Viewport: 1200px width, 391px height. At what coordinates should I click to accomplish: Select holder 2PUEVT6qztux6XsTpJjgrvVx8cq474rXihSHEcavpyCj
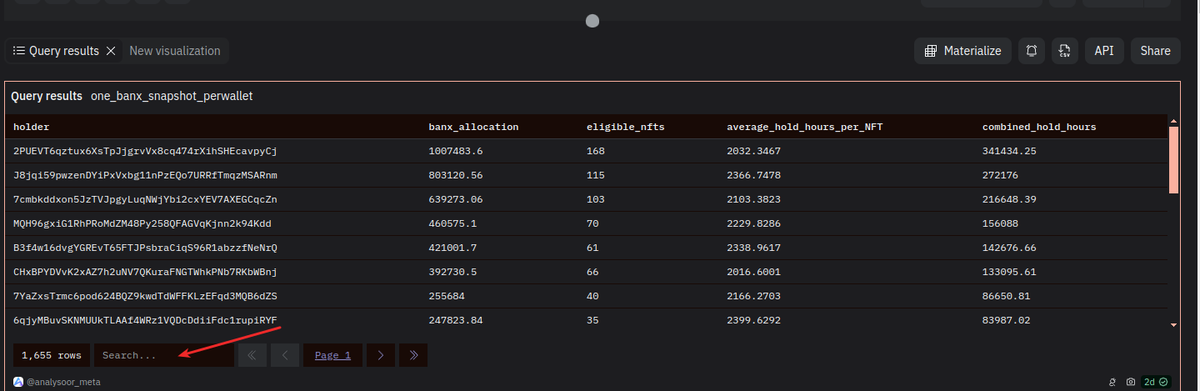click(145, 150)
